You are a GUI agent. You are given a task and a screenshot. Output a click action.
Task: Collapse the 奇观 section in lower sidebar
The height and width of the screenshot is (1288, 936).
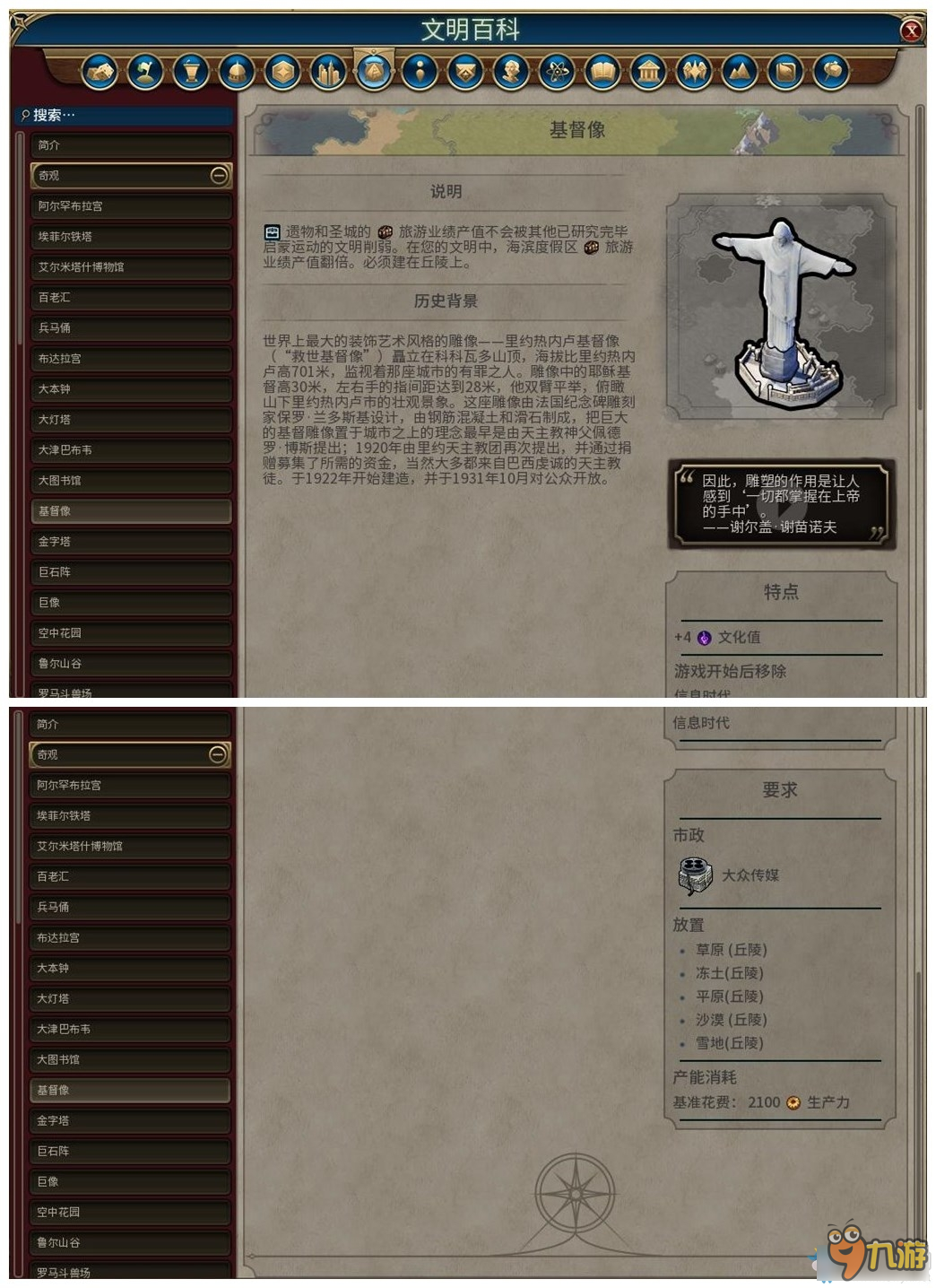[x=218, y=755]
